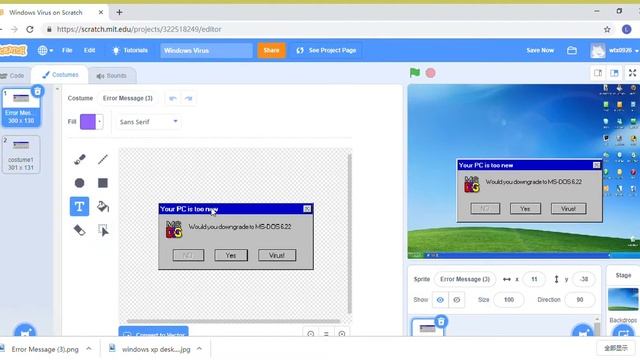Viewport: 640px width, 360px height.
Task: Click the sprite y position field
Action: (x=584, y=279)
